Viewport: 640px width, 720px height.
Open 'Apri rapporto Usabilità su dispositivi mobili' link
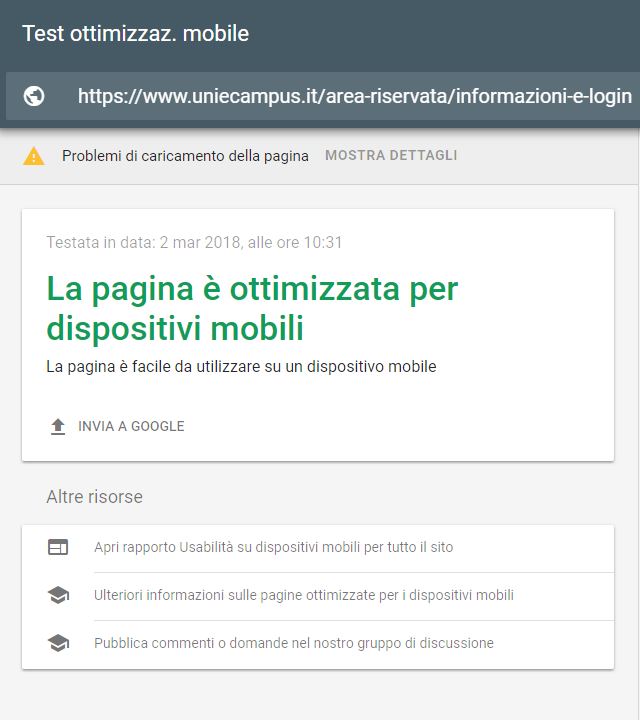273,548
